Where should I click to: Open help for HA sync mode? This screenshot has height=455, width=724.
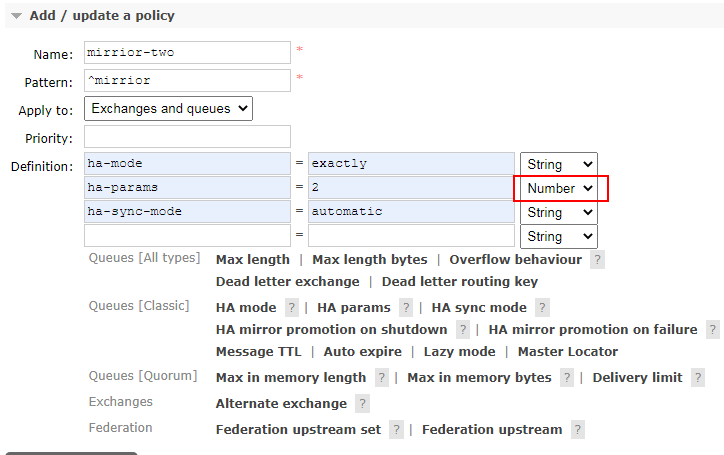pyautogui.click(x=542, y=308)
